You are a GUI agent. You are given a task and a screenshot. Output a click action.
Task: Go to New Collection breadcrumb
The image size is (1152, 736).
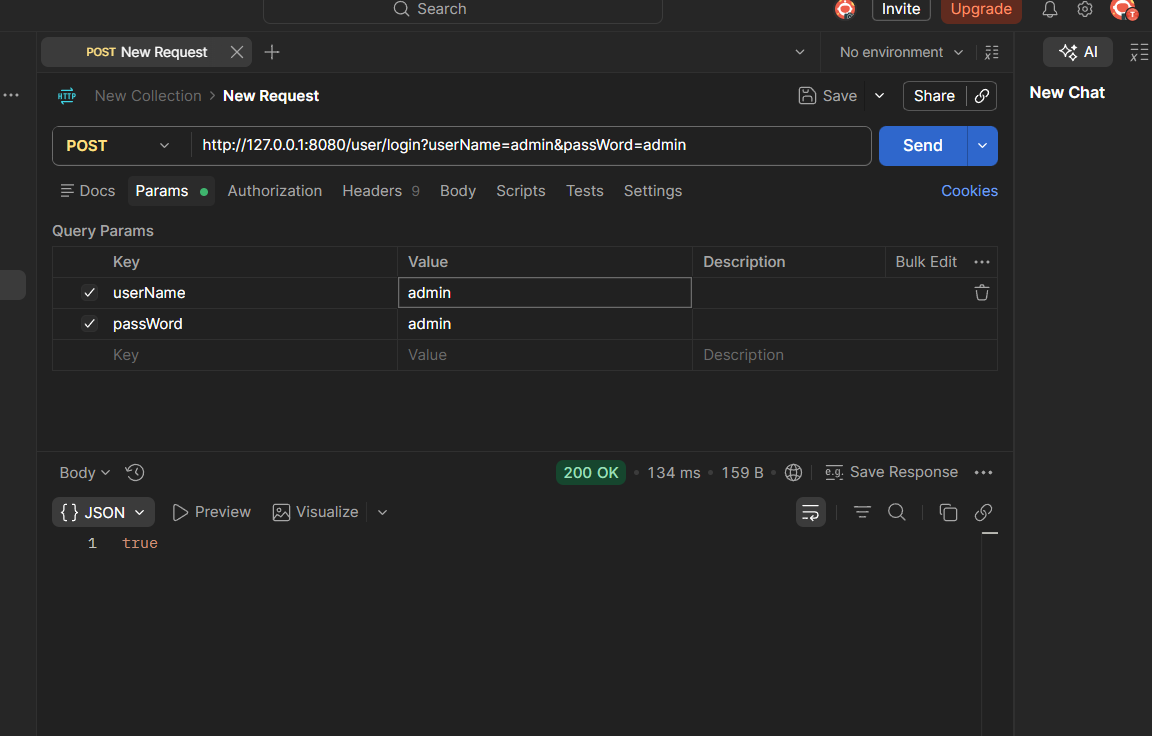click(148, 95)
